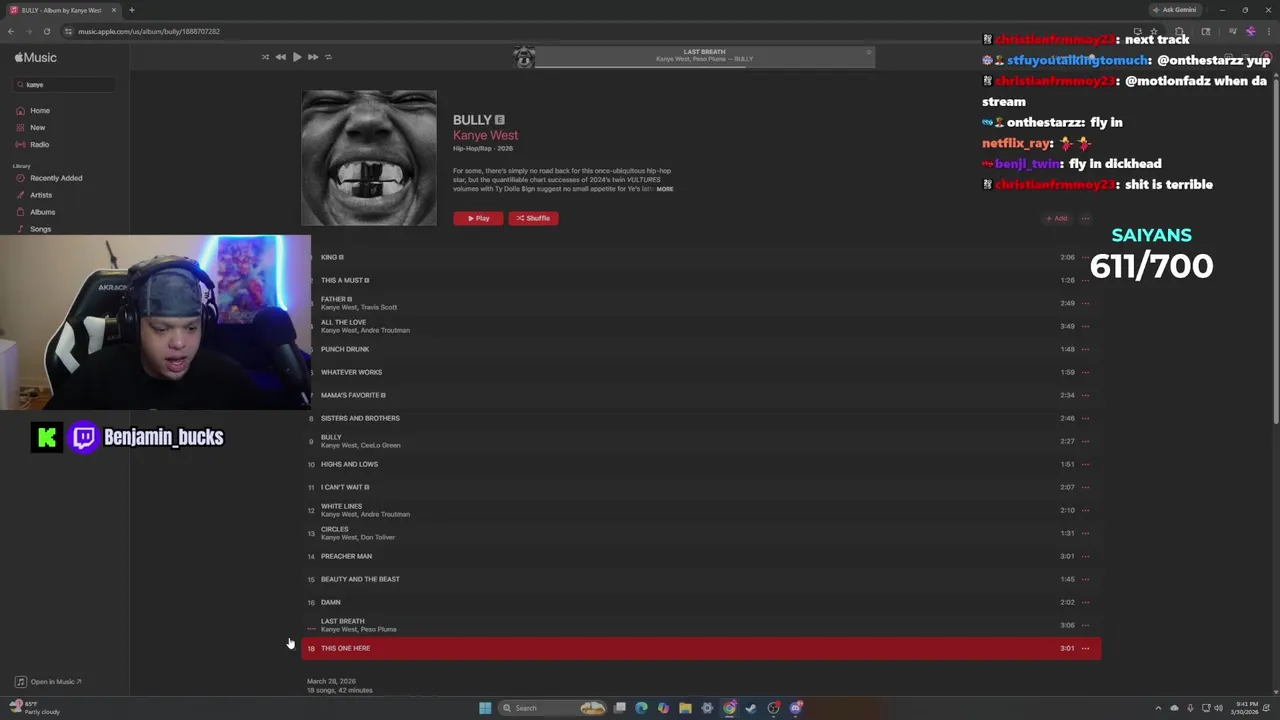The height and width of the screenshot is (720, 1280).
Task: Reload the page with refresh icon
Action: [46, 31]
